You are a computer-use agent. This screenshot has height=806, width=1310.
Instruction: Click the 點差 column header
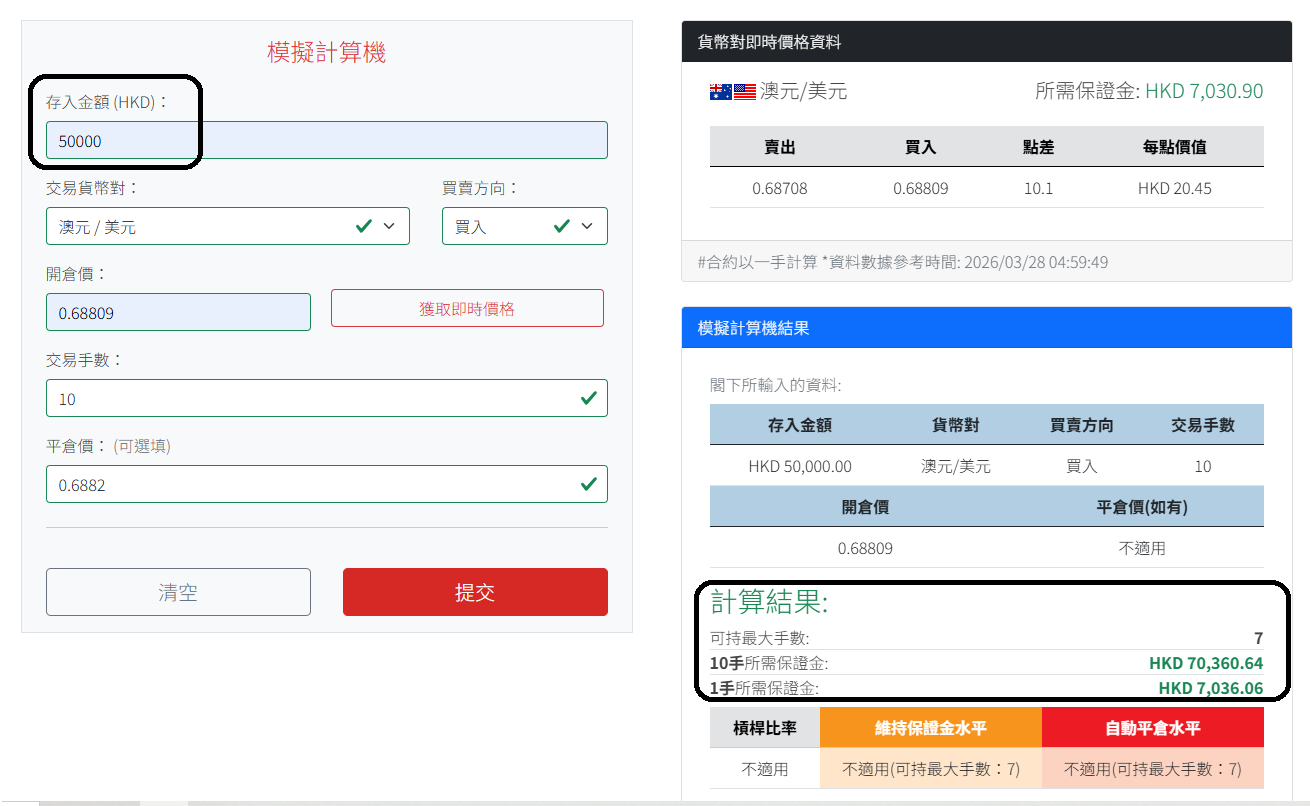(1039, 147)
